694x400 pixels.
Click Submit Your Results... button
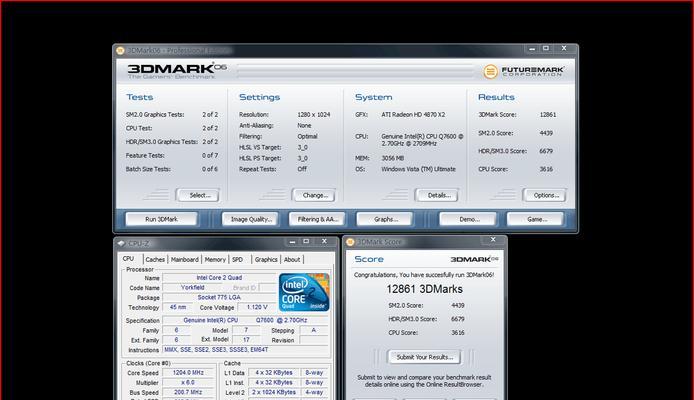pos(424,357)
